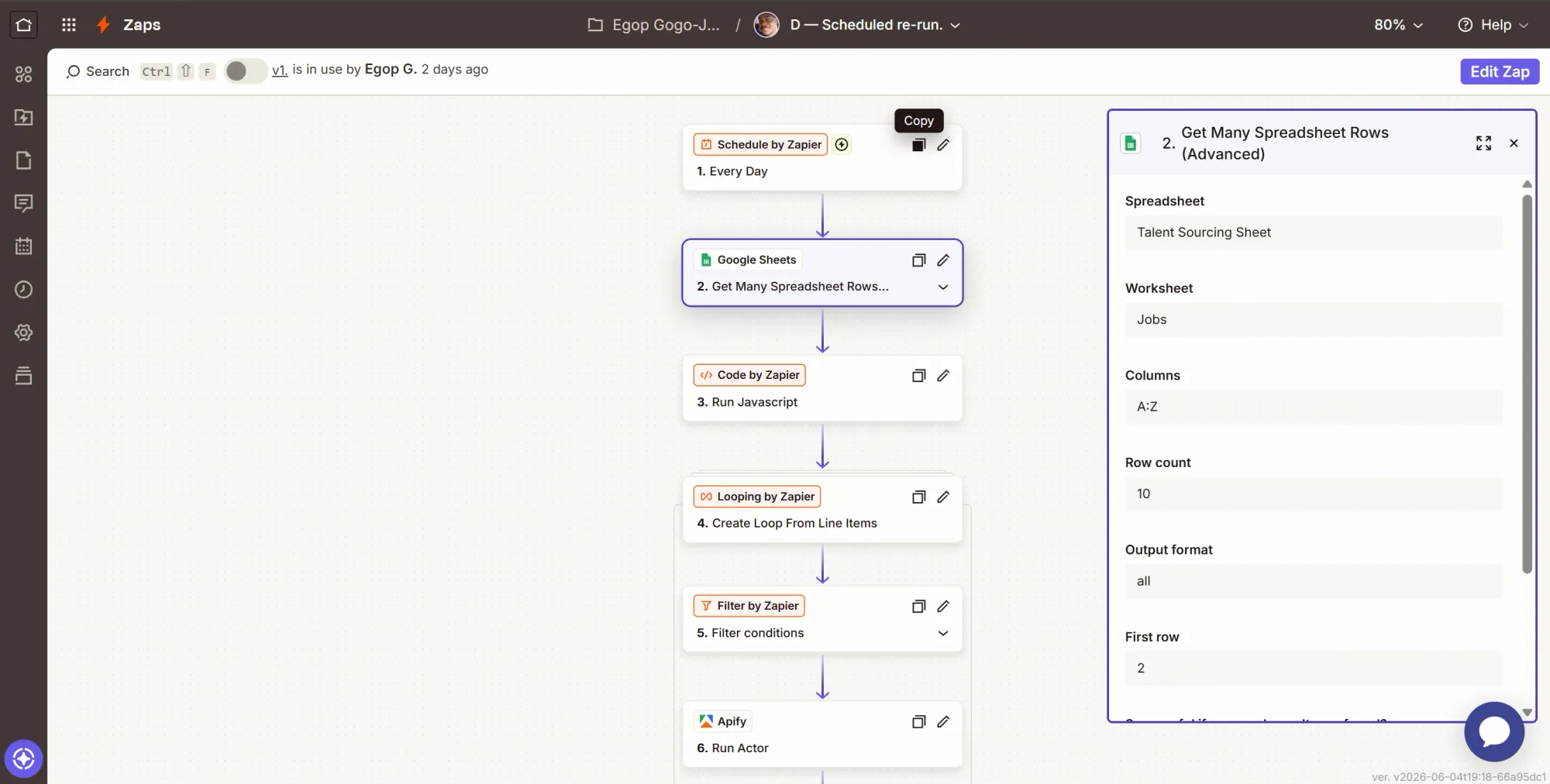The height and width of the screenshot is (784, 1550).
Task: Click the scroll-up arrow in details panel
Action: click(1527, 184)
